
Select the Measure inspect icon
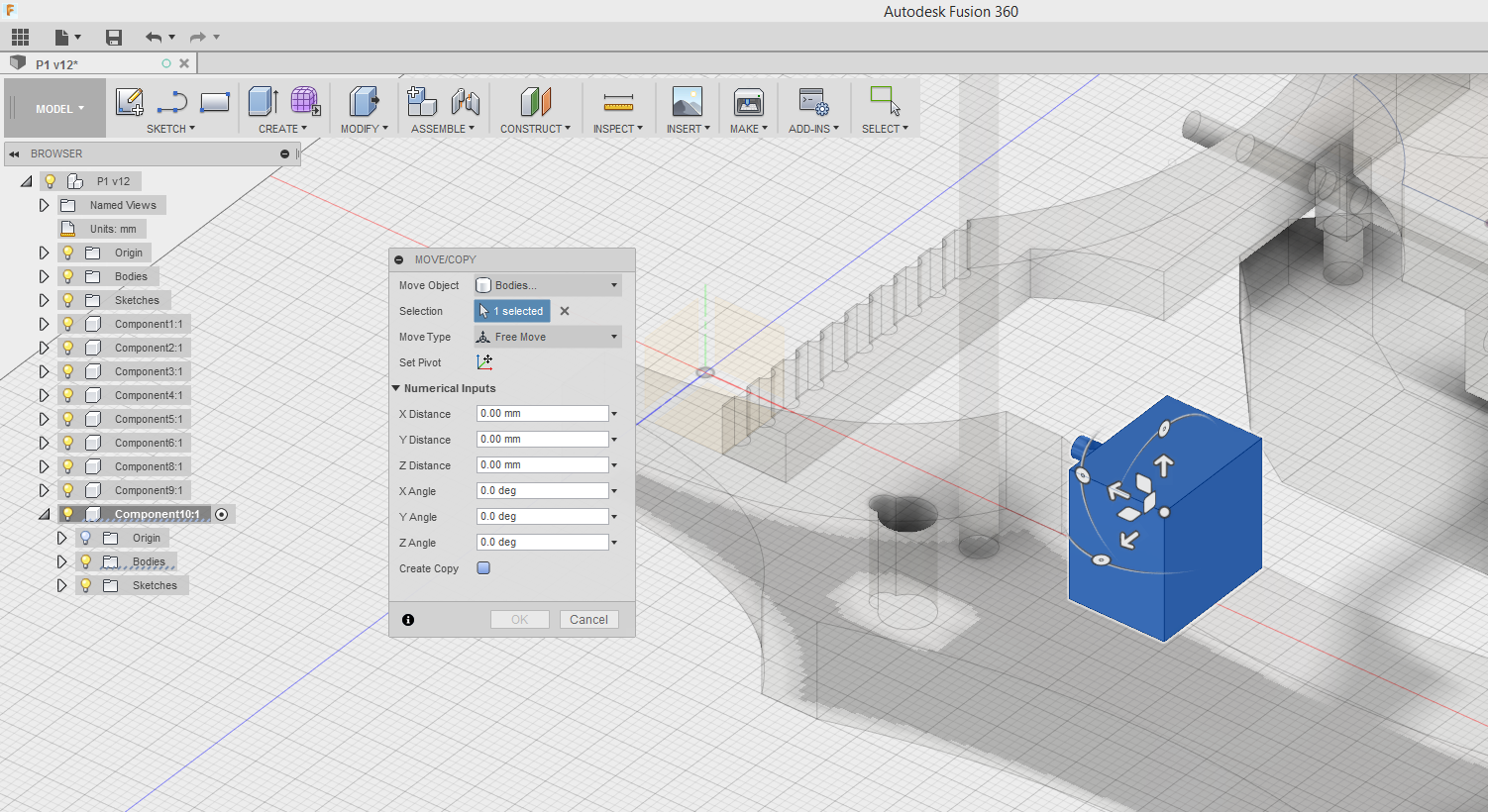(618, 102)
